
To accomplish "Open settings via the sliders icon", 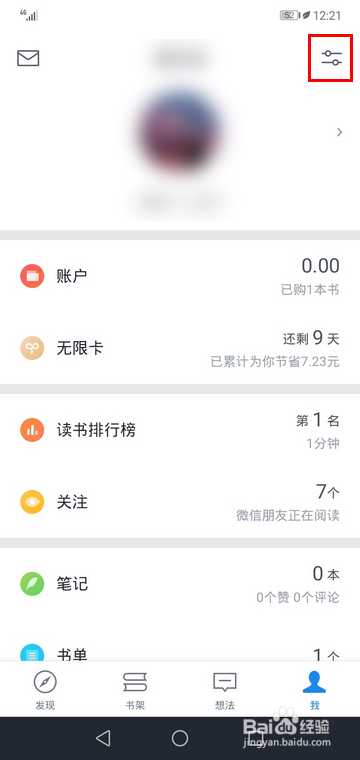I will pyautogui.click(x=331, y=58).
